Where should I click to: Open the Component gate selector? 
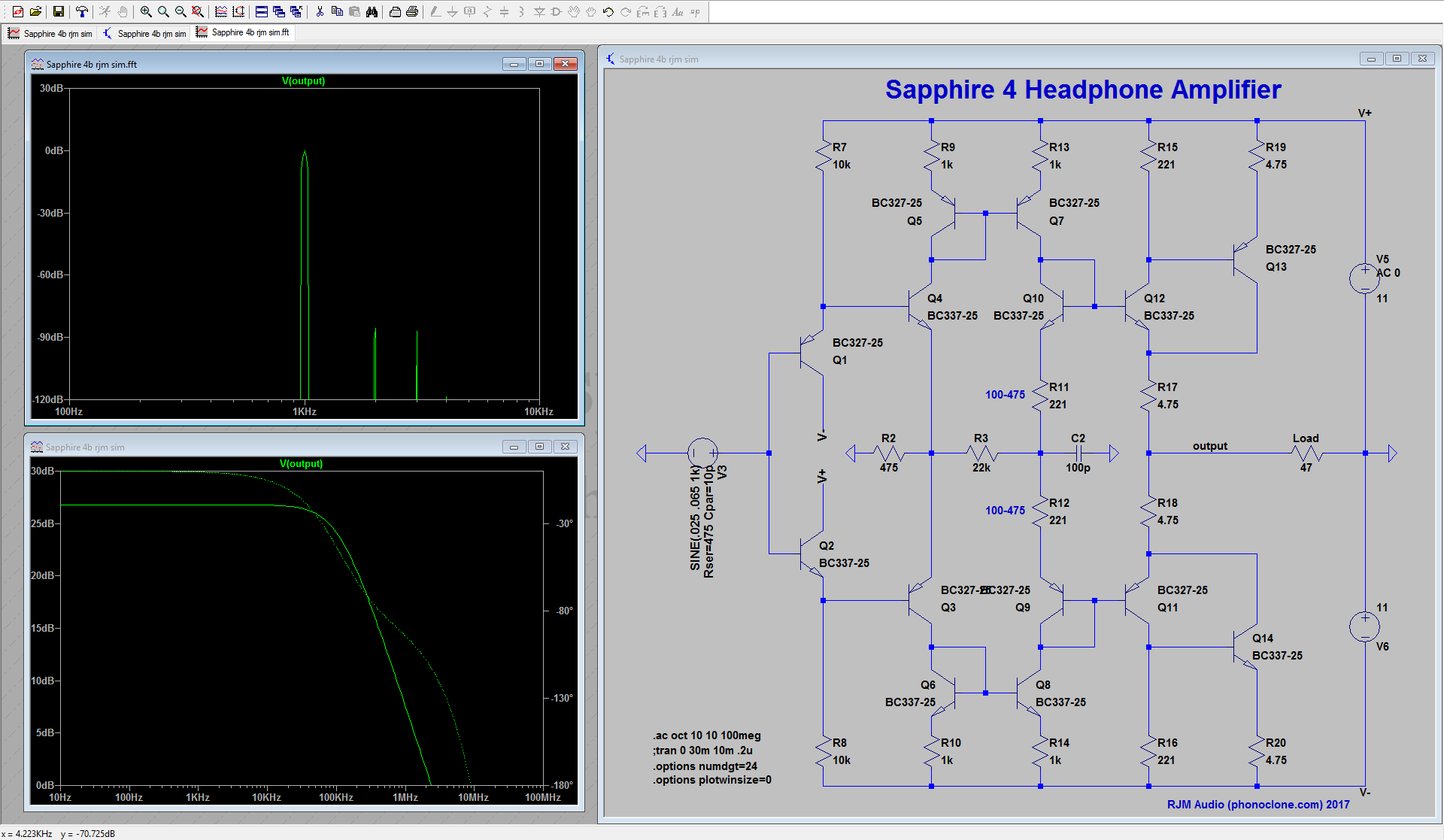pyautogui.click(x=557, y=11)
